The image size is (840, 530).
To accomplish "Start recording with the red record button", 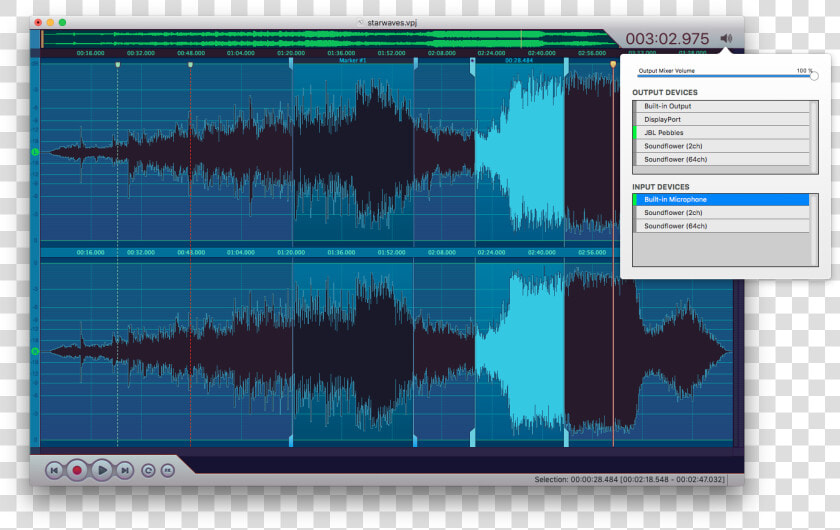I will click(77, 470).
